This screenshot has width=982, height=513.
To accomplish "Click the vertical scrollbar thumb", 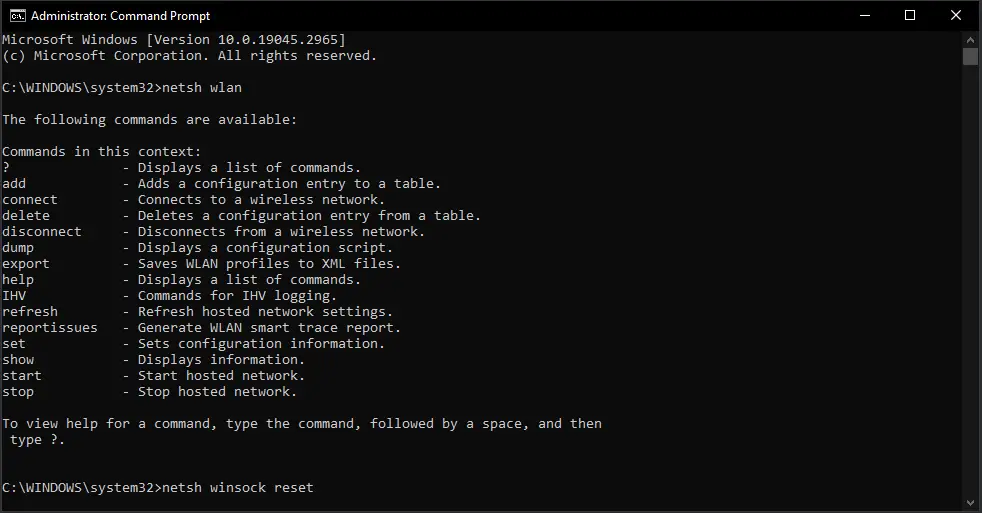I will click(x=971, y=56).
